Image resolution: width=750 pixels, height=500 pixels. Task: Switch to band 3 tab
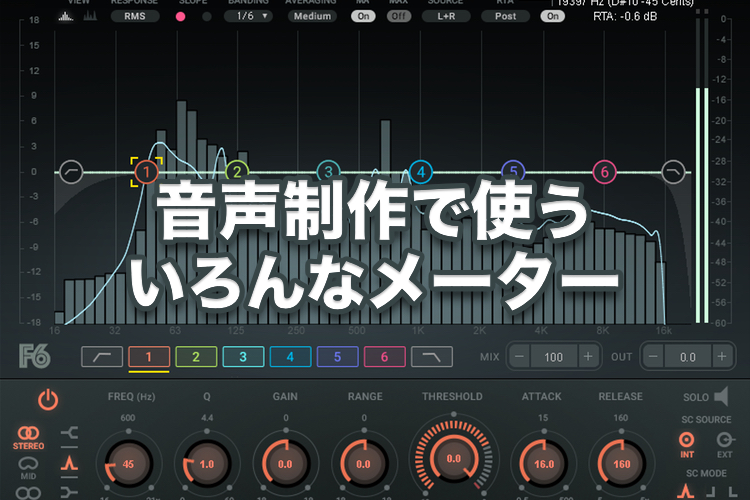click(x=243, y=357)
